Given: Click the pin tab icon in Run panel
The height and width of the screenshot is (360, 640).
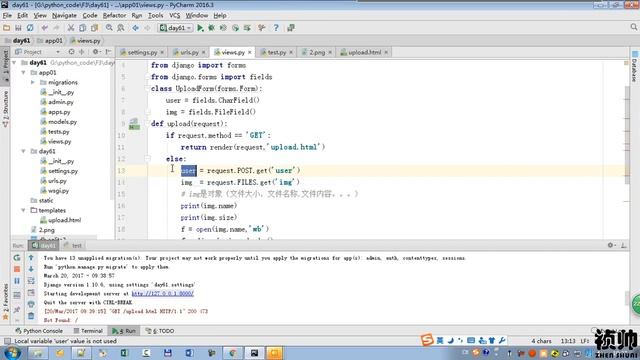Looking at the screenshot, I should (17, 310).
